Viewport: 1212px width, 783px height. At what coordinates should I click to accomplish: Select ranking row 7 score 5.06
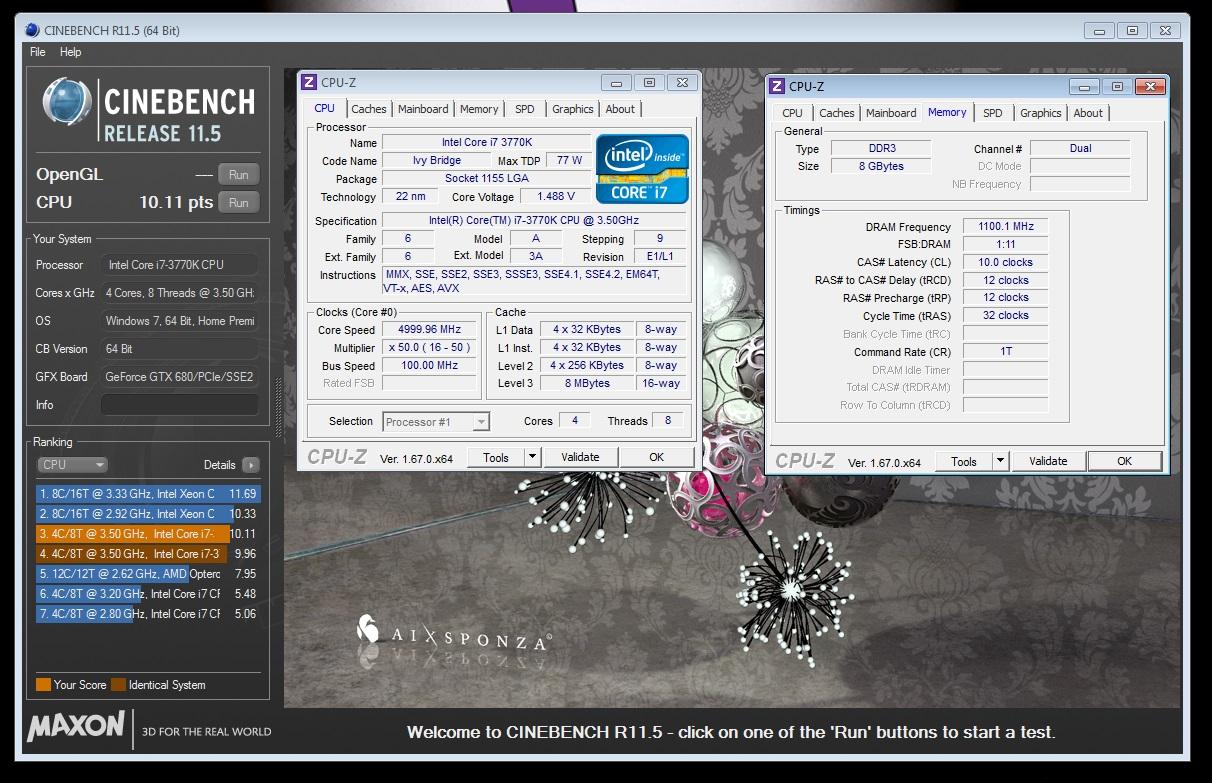[x=148, y=614]
